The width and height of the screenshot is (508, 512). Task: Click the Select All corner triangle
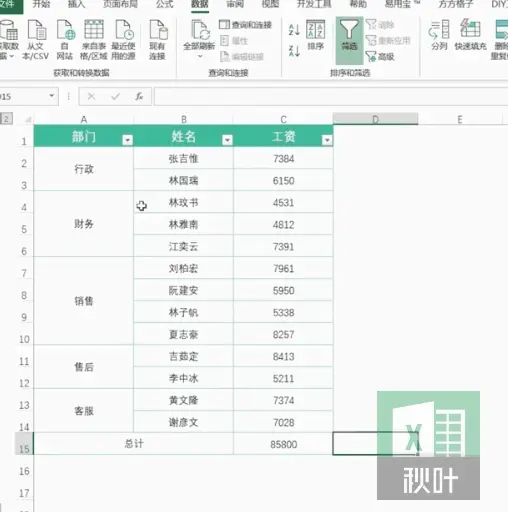click(28, 119)
